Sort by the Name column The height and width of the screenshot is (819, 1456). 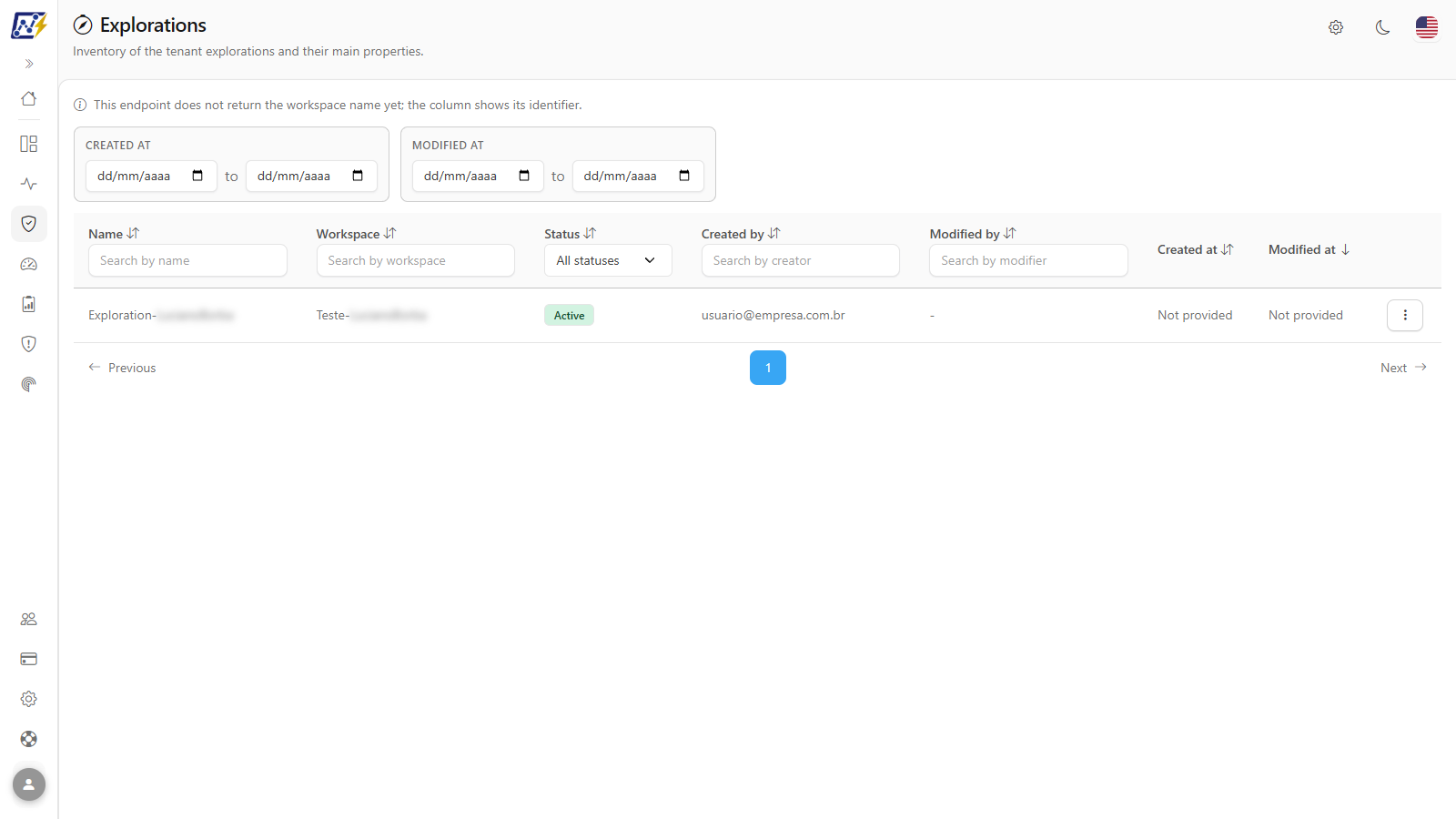click(114, 234)
